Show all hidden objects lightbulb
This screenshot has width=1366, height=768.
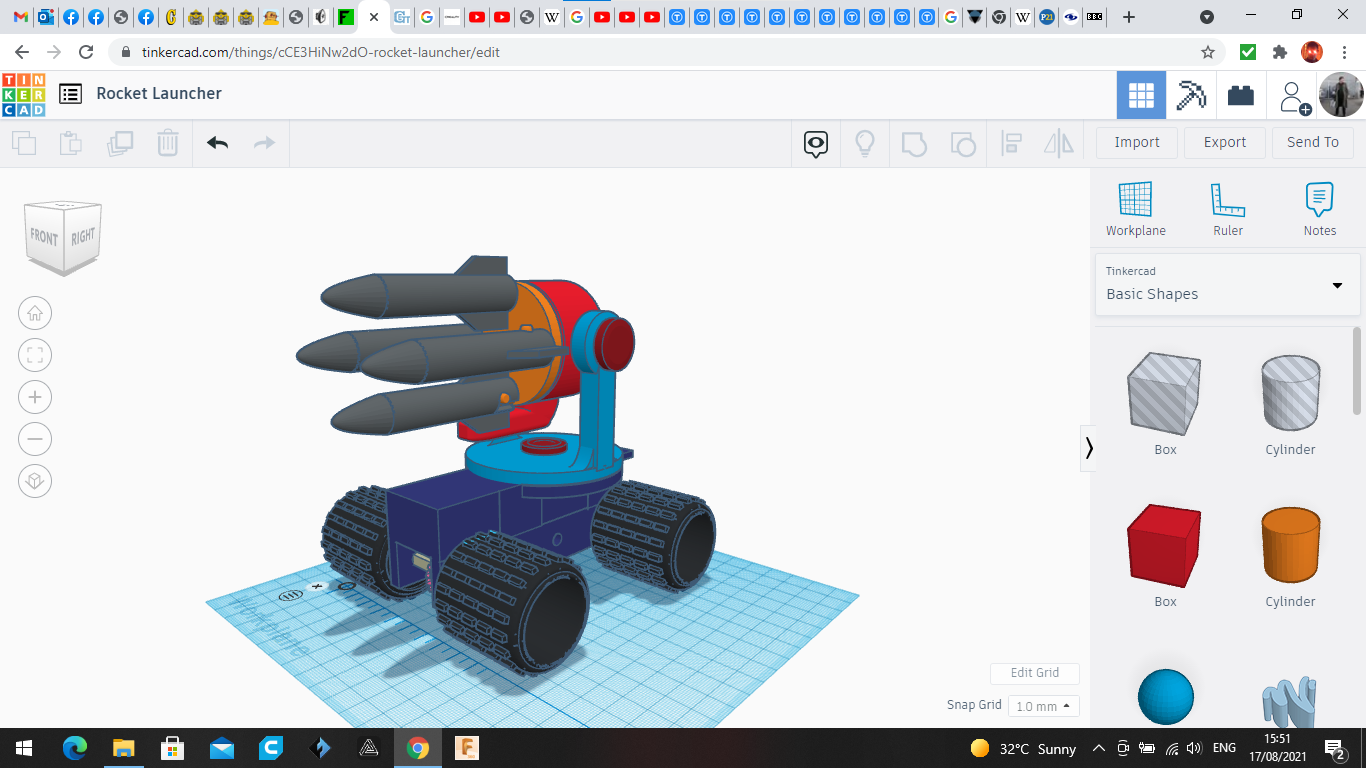point(865,144)
